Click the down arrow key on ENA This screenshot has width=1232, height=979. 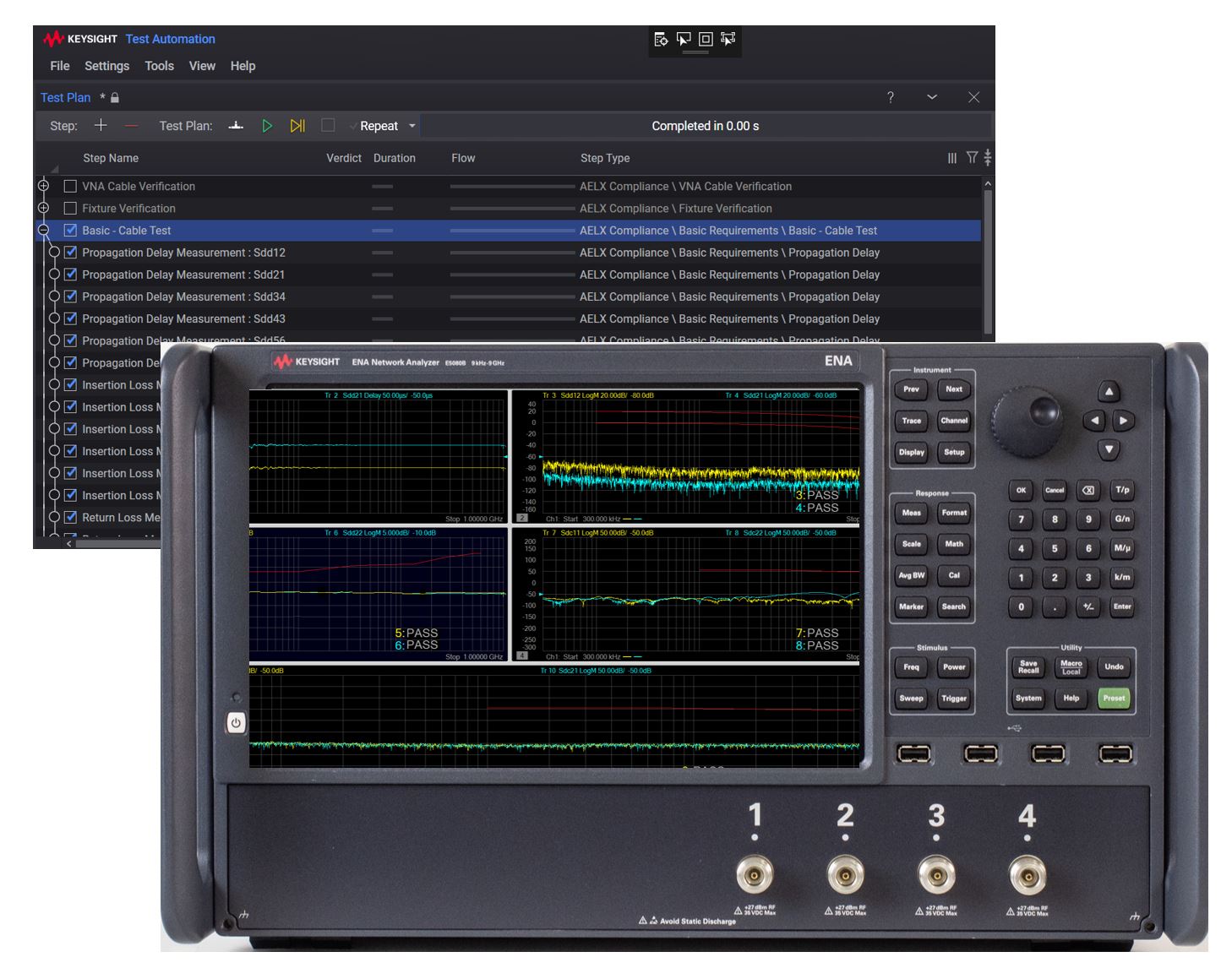(x=1109, y=449)
